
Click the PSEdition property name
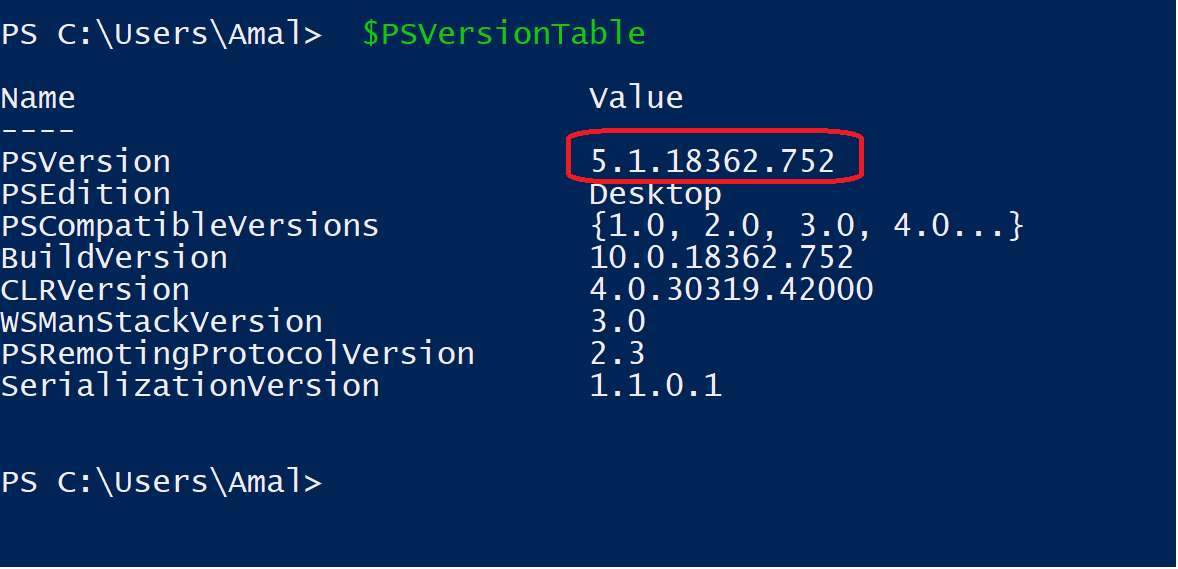click(86, 194)
